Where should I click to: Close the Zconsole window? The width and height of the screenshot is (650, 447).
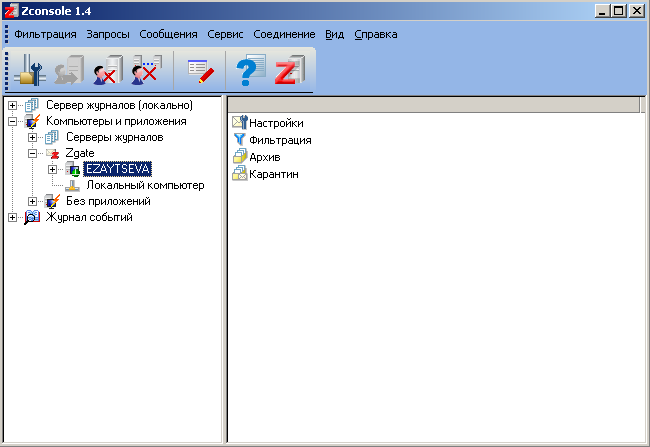(636, 11)
